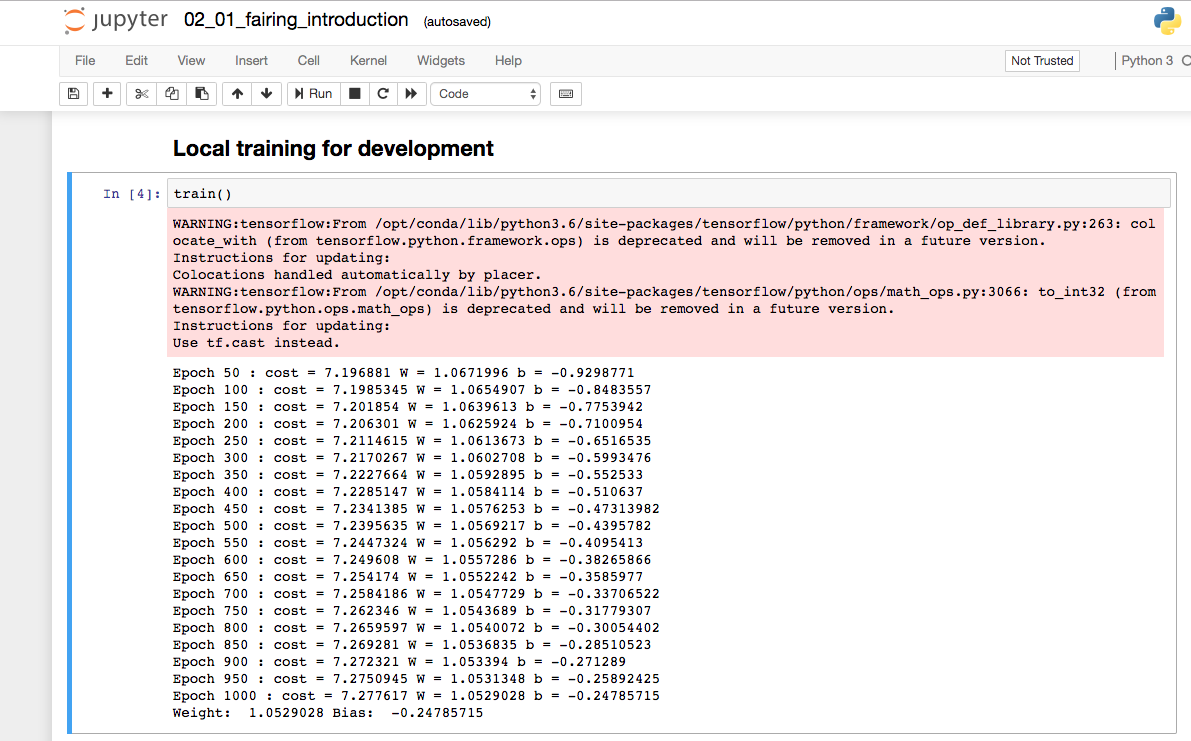Open the File menu

tap(85, 61)
